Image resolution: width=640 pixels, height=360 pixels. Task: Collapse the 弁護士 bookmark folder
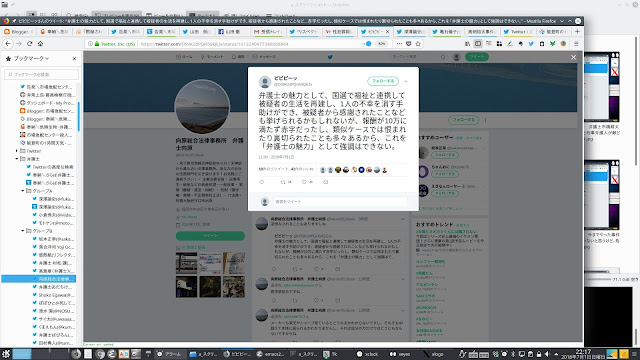click(17, 159)
